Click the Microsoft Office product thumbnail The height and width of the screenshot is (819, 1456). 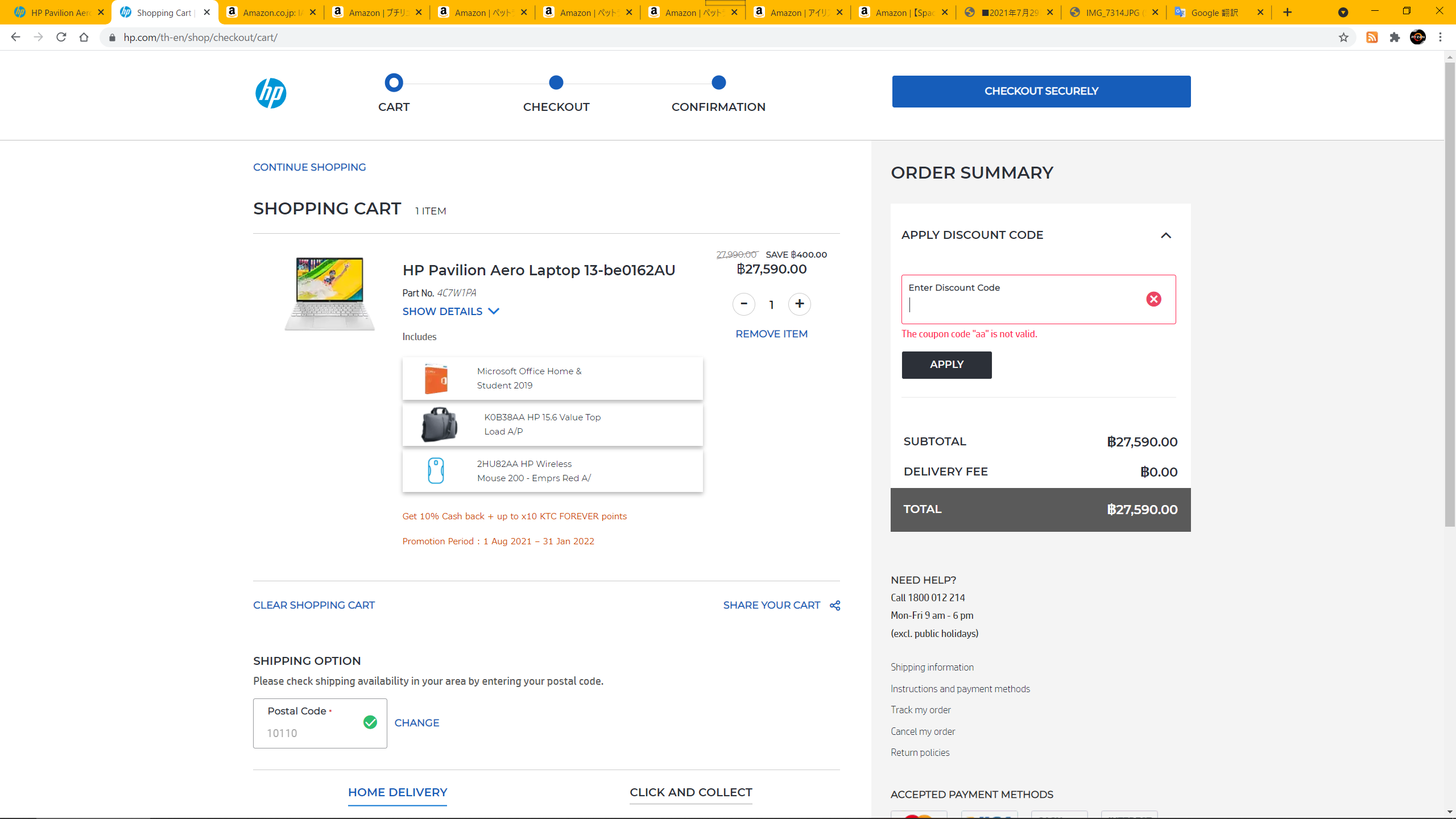(x=436, y=379)
